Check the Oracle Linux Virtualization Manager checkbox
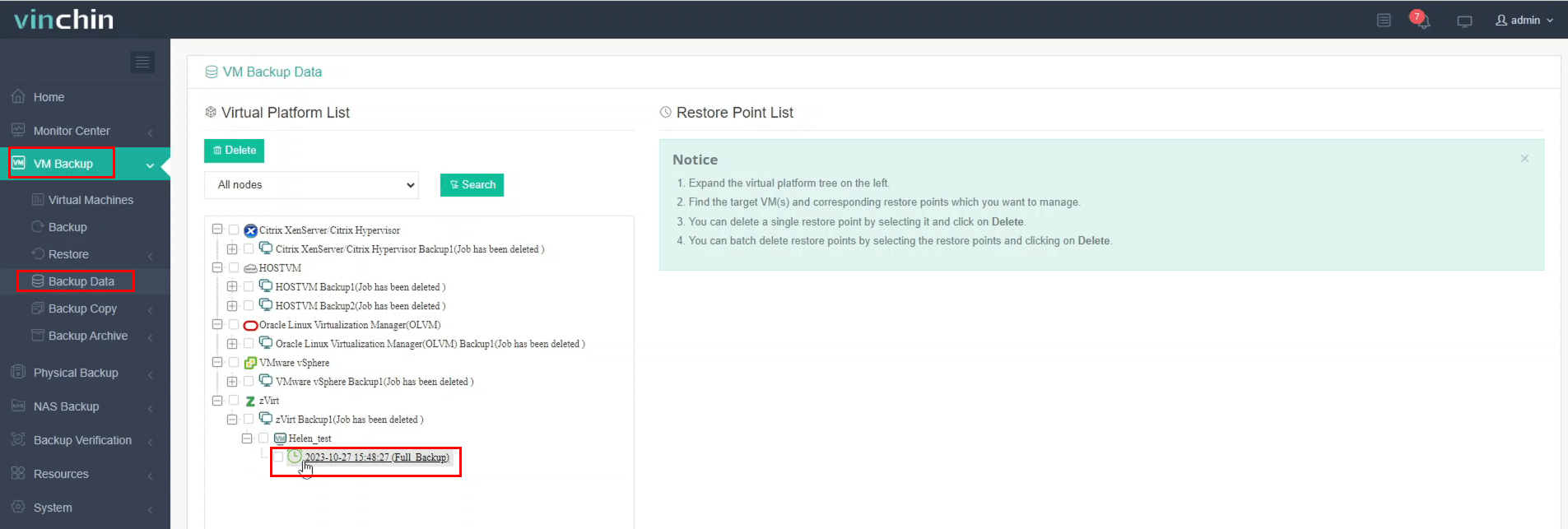The image size is (1568, 529). pos(234,324)
